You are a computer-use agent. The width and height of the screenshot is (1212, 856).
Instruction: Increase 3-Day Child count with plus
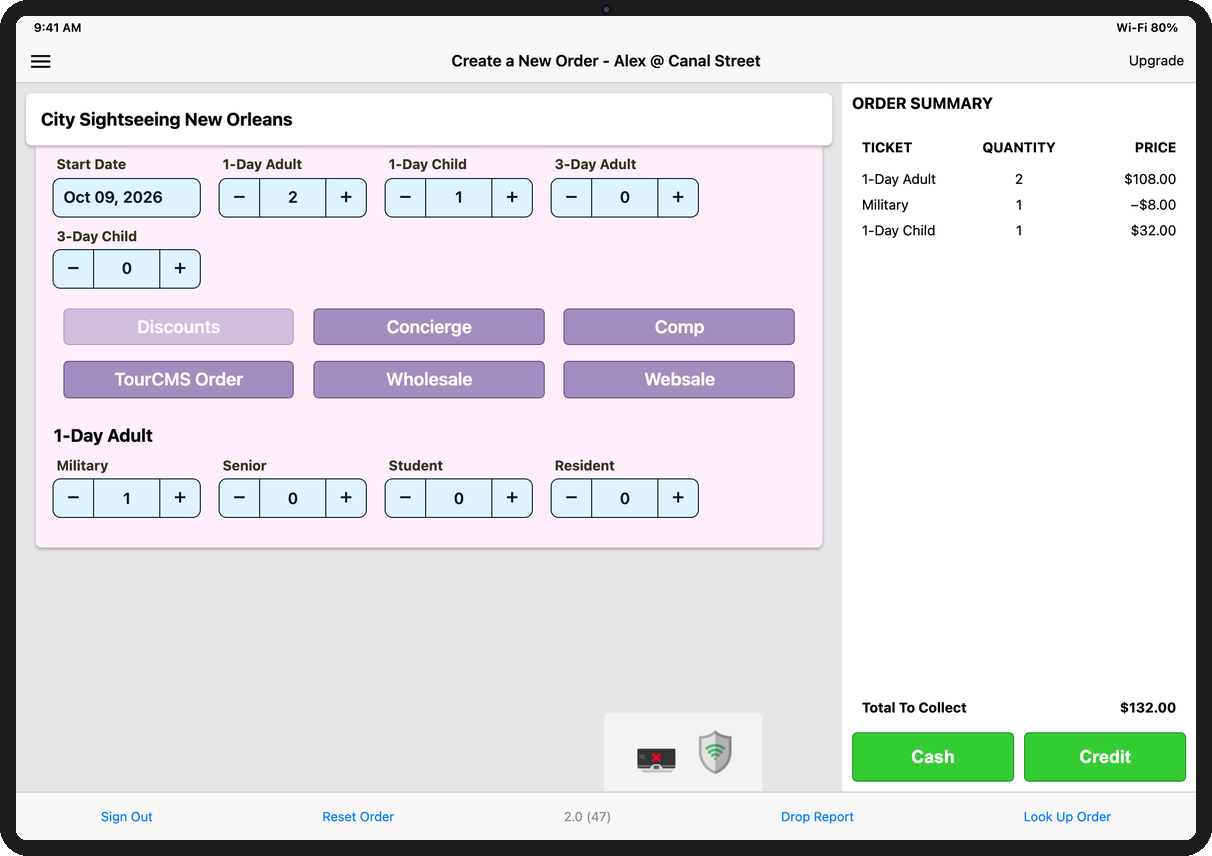tap(180, 269)
